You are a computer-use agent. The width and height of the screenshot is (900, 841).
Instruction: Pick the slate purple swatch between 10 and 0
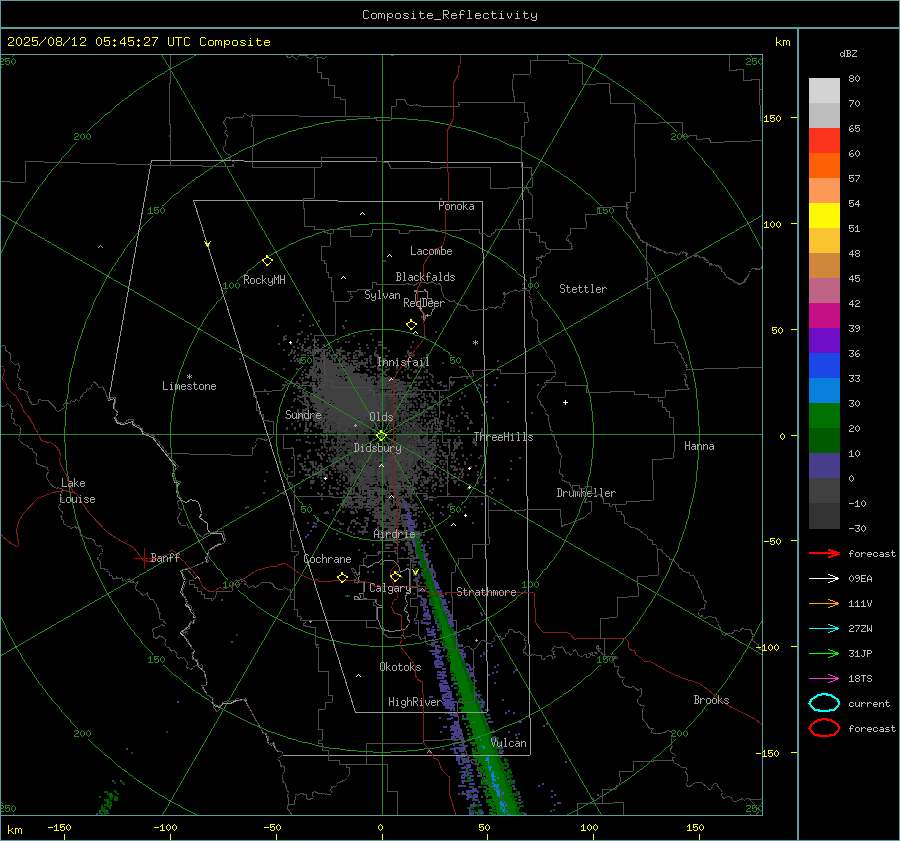pos(824,466)
